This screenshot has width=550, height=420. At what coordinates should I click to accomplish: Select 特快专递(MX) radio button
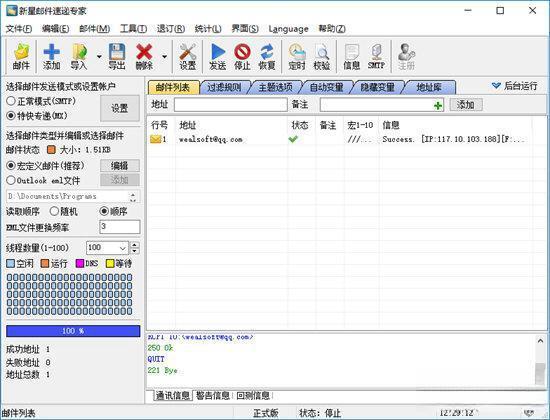click(x=11, y=115)
